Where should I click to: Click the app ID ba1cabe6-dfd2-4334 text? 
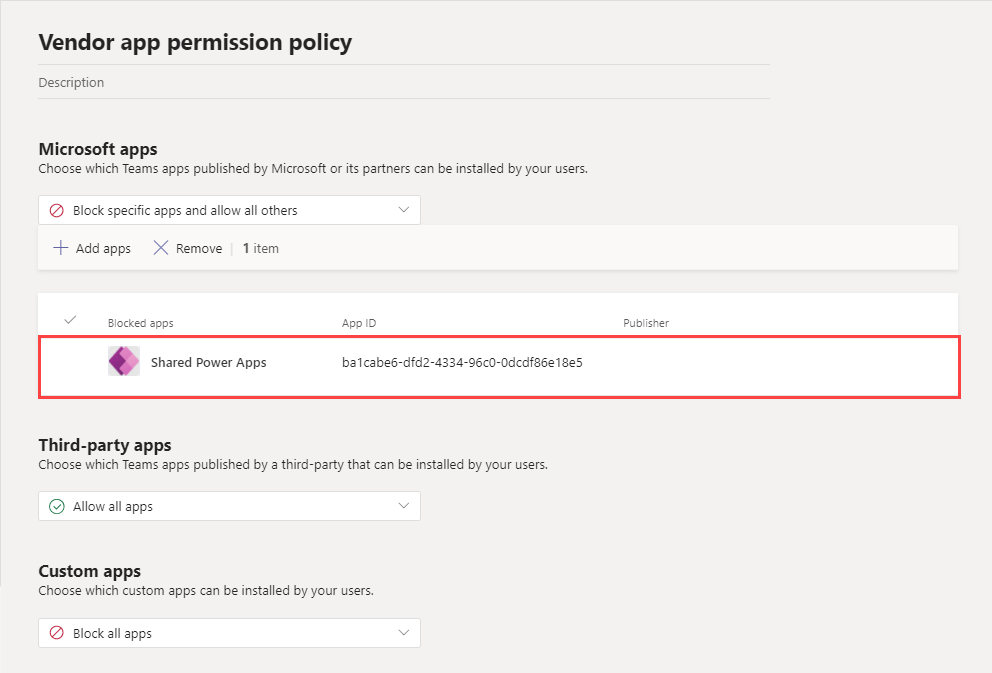[x=462, y=362]
